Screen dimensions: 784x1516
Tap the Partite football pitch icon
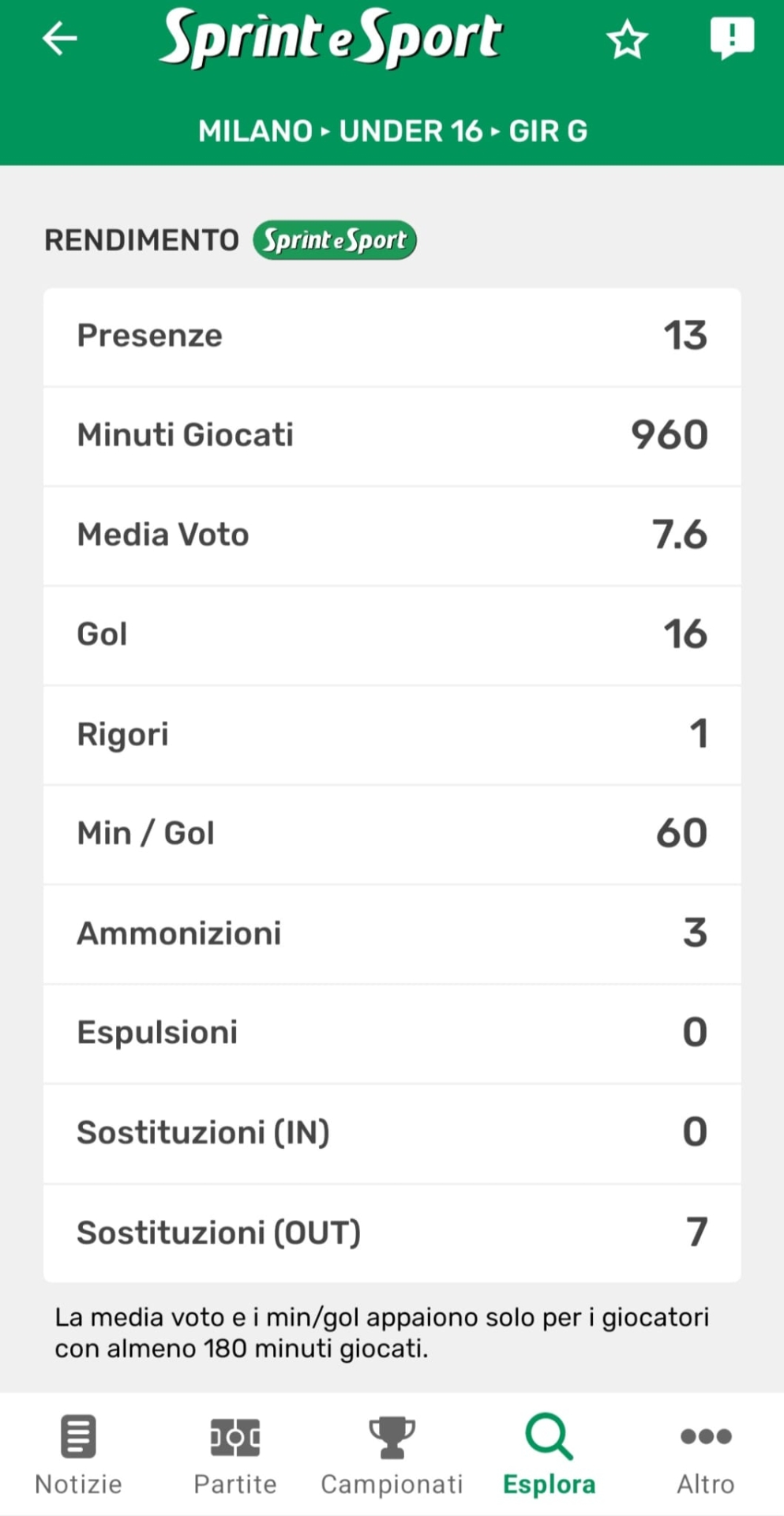(x=235, y=1435)
